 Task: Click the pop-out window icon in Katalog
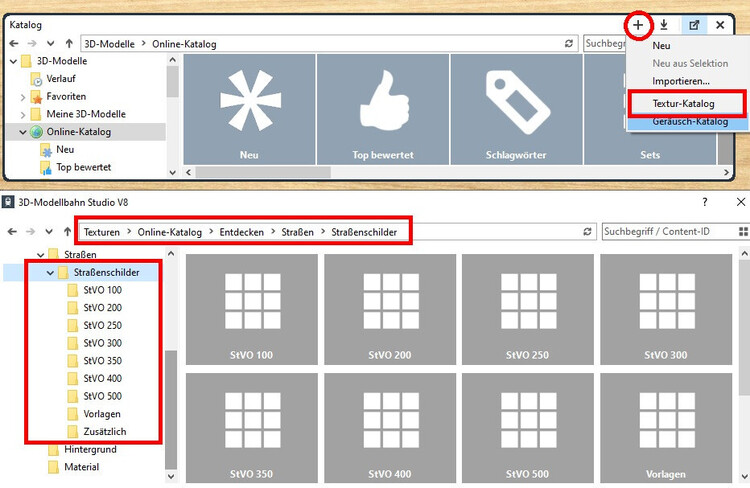[x=694, y=25]
